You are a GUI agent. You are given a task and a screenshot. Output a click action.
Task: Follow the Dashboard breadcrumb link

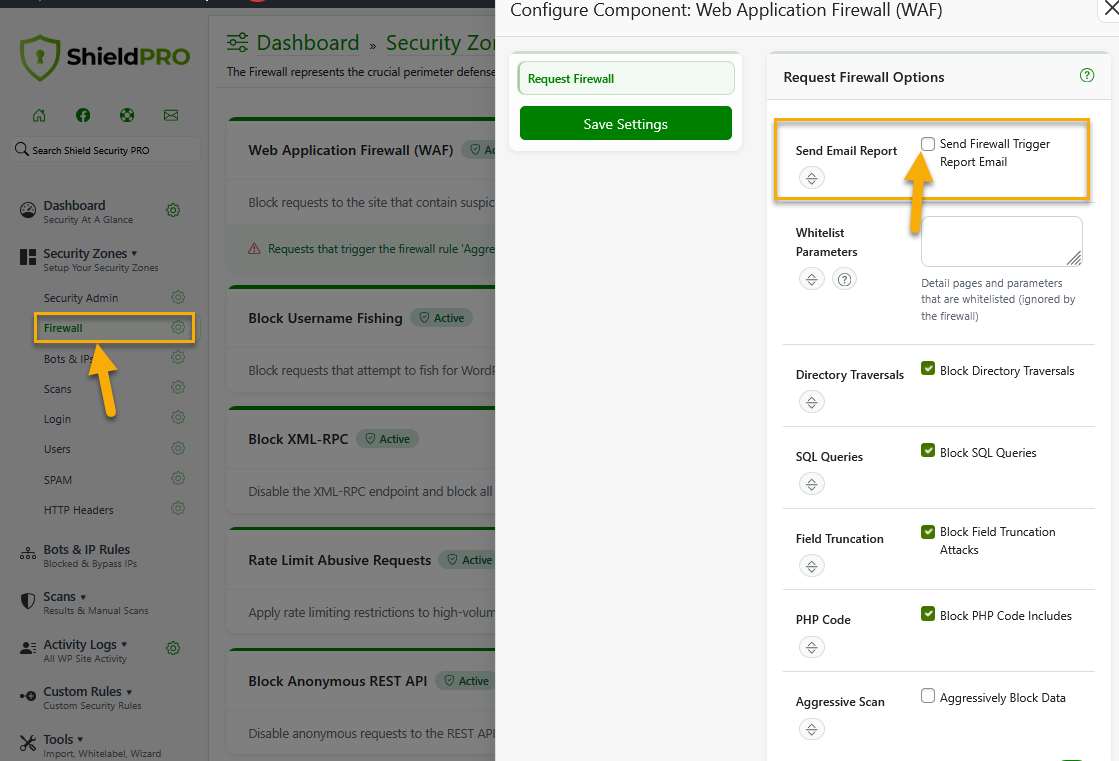(308, 43)
